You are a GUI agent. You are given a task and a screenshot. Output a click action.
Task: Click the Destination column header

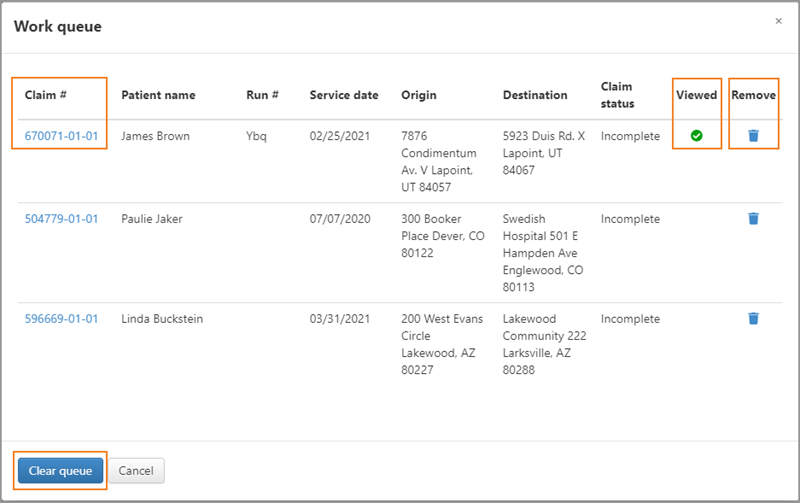[x=535, y=95]
